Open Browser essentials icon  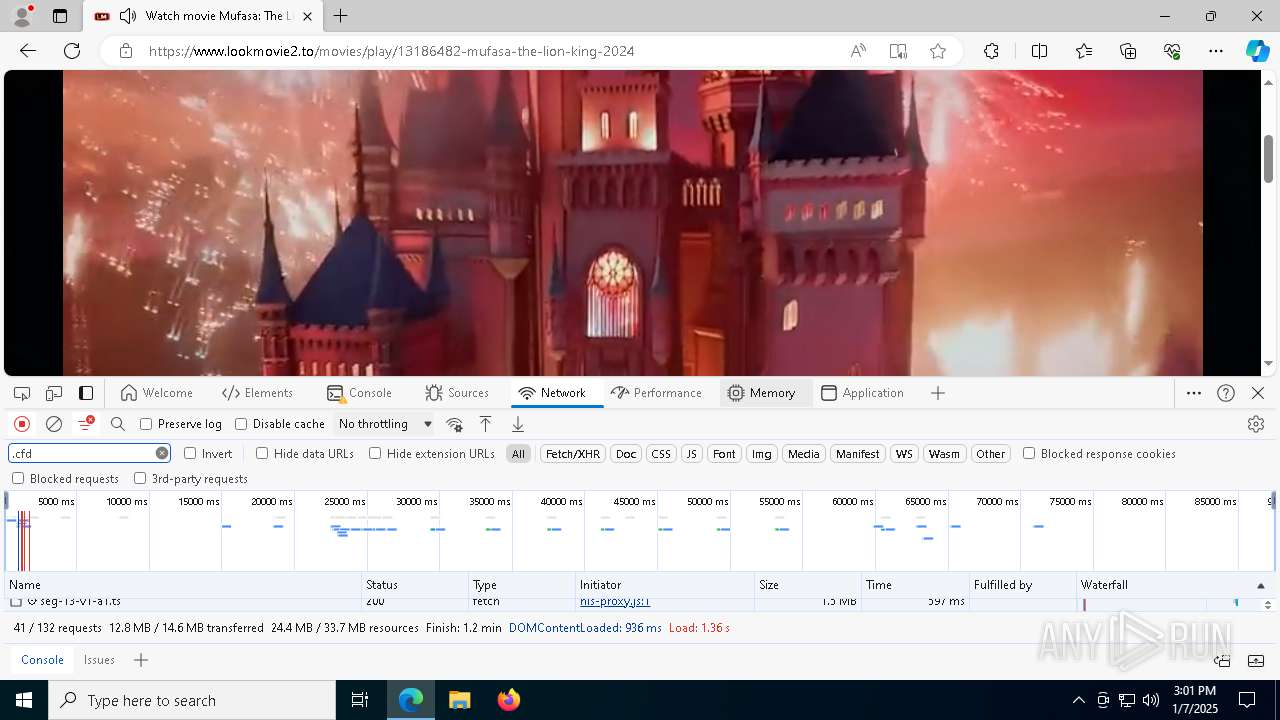tap(1172, 51)
